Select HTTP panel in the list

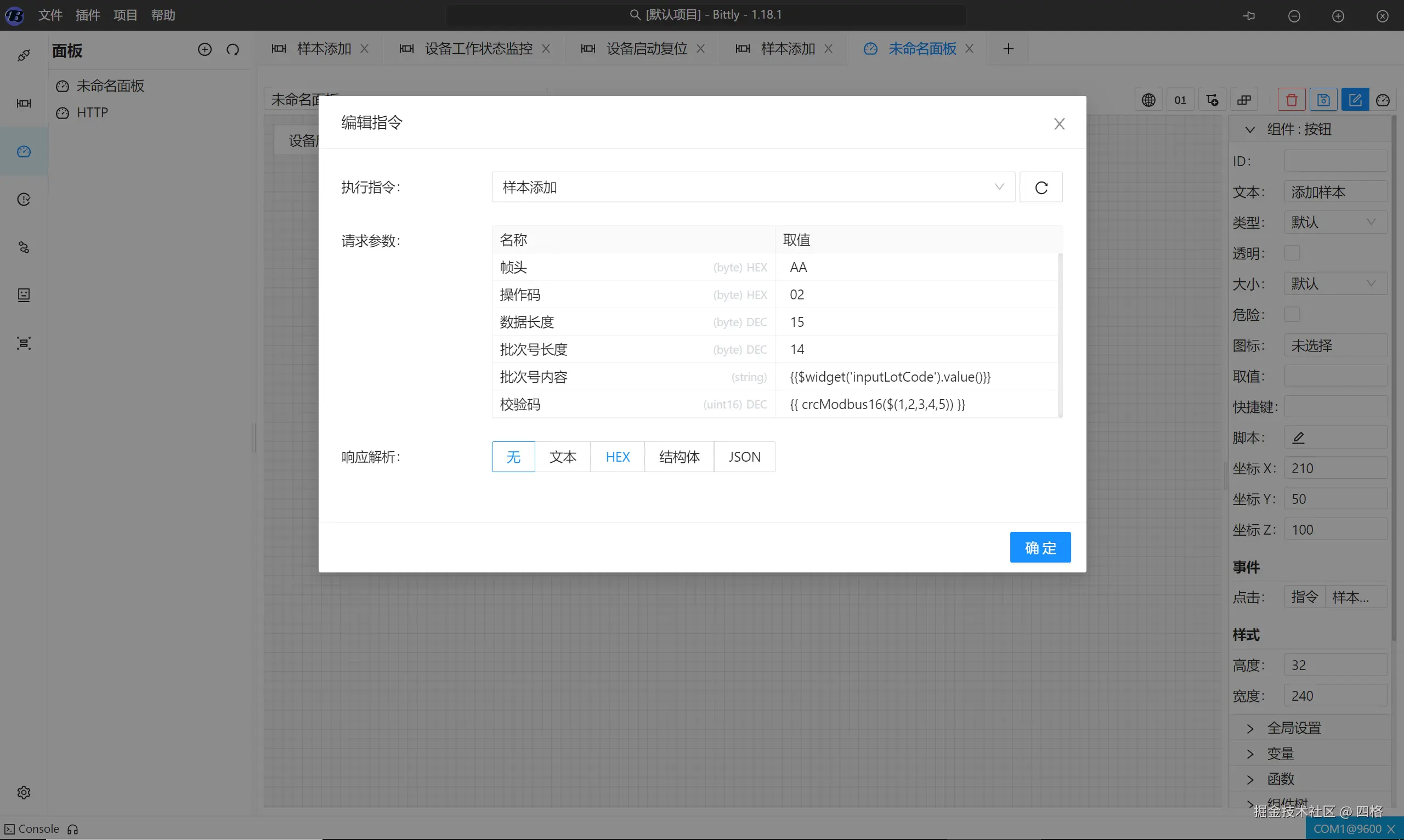(x=92, y=112)
